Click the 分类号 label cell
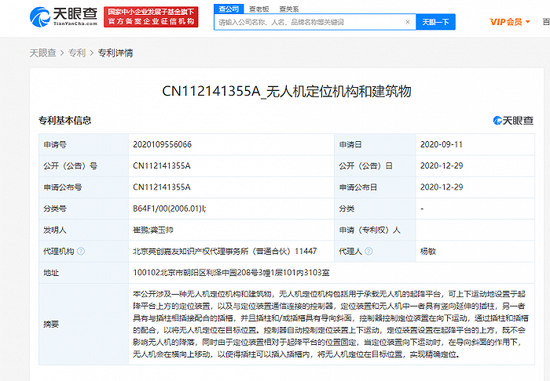Image resolution: width=550 pixels, height=381 pixels. 83,209
